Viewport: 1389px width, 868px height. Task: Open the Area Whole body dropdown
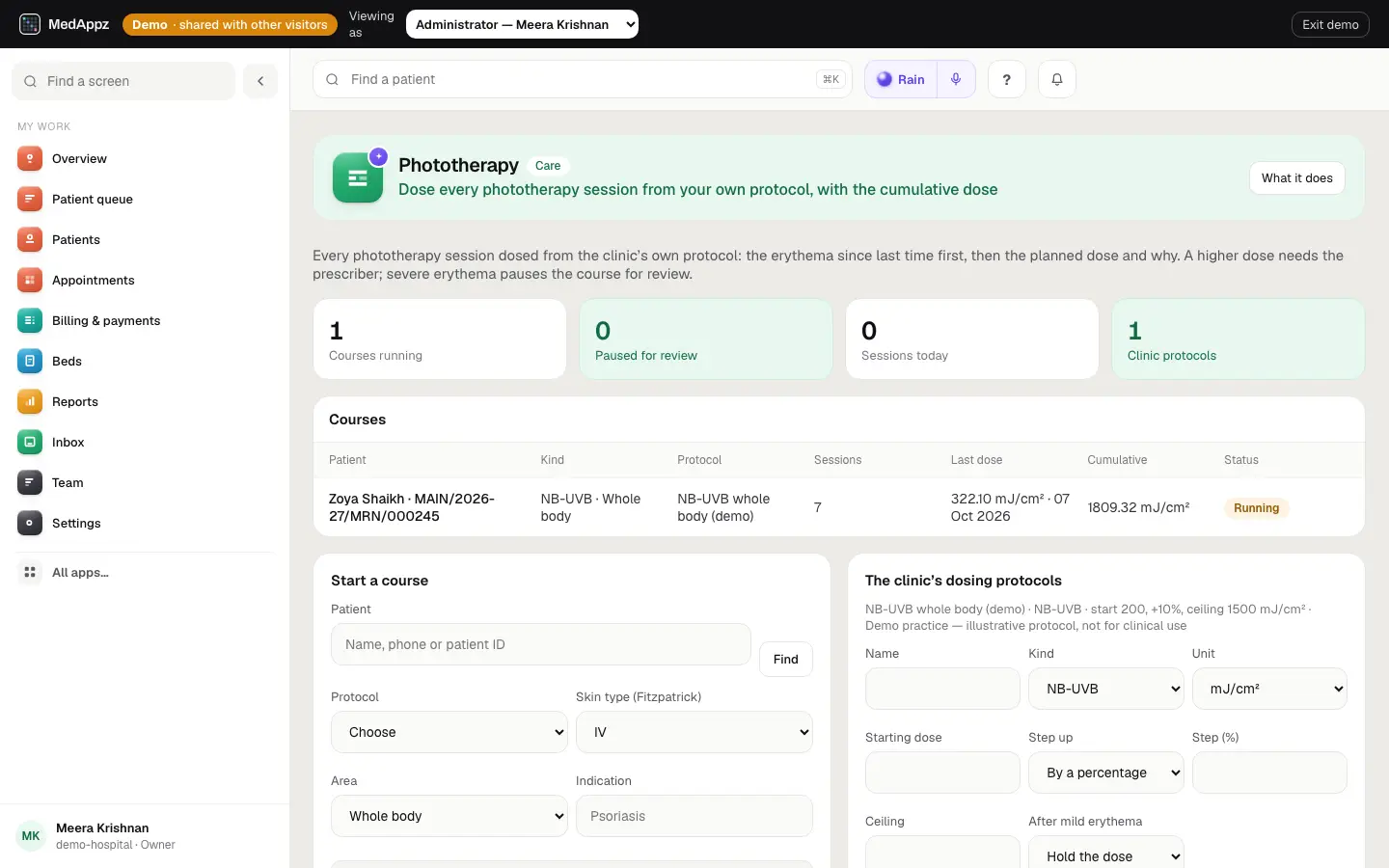[449, 816]
